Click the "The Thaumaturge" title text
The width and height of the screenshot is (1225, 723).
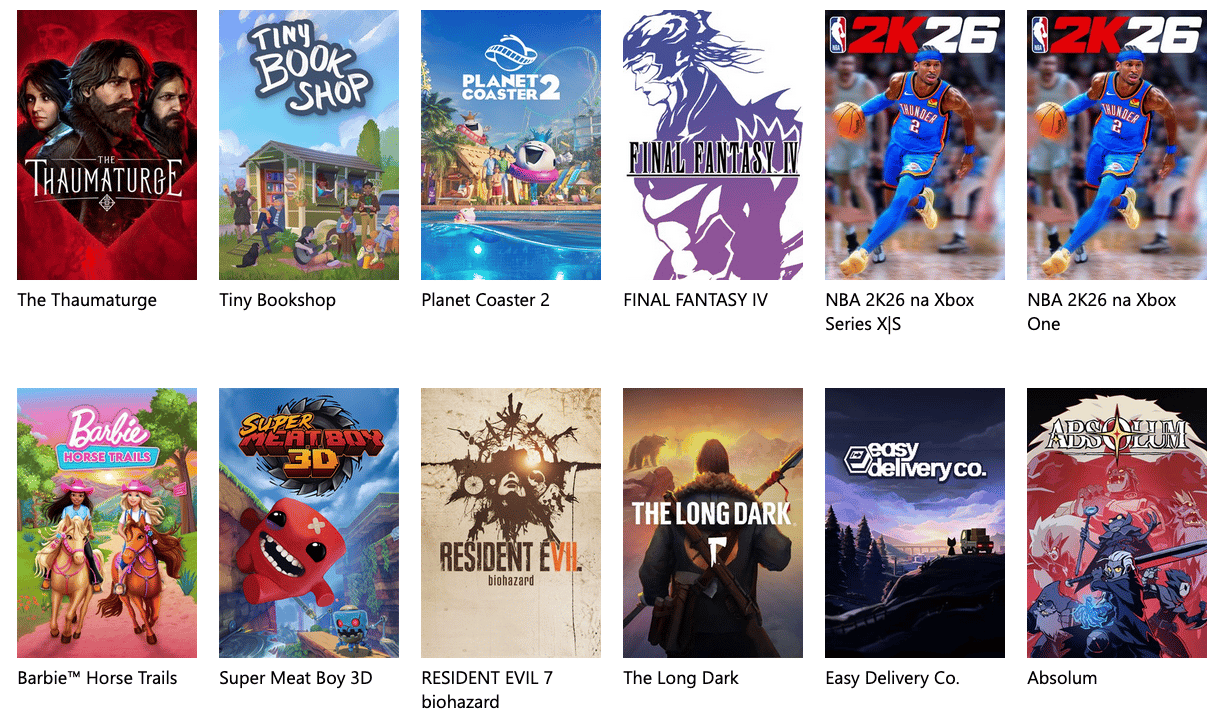pos(87,300)
